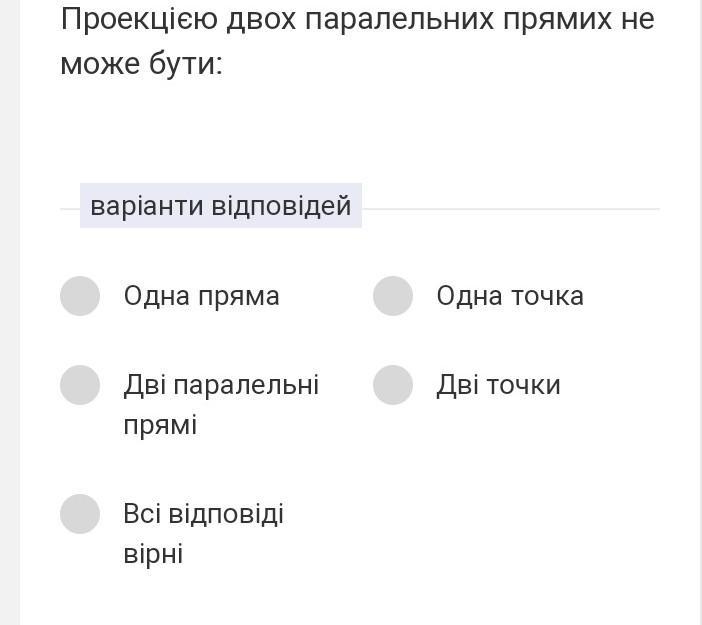Click the word "точка" in "Одна точка"

(547, 296)
